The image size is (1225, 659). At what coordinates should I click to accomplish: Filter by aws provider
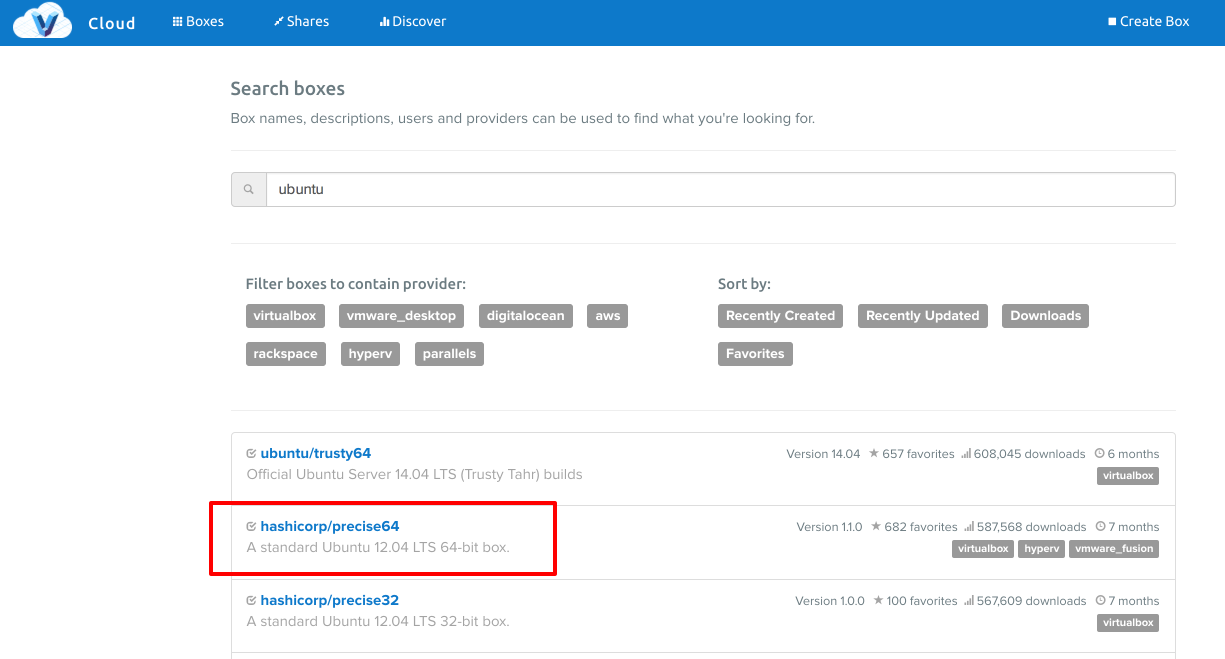pos(608,316)
